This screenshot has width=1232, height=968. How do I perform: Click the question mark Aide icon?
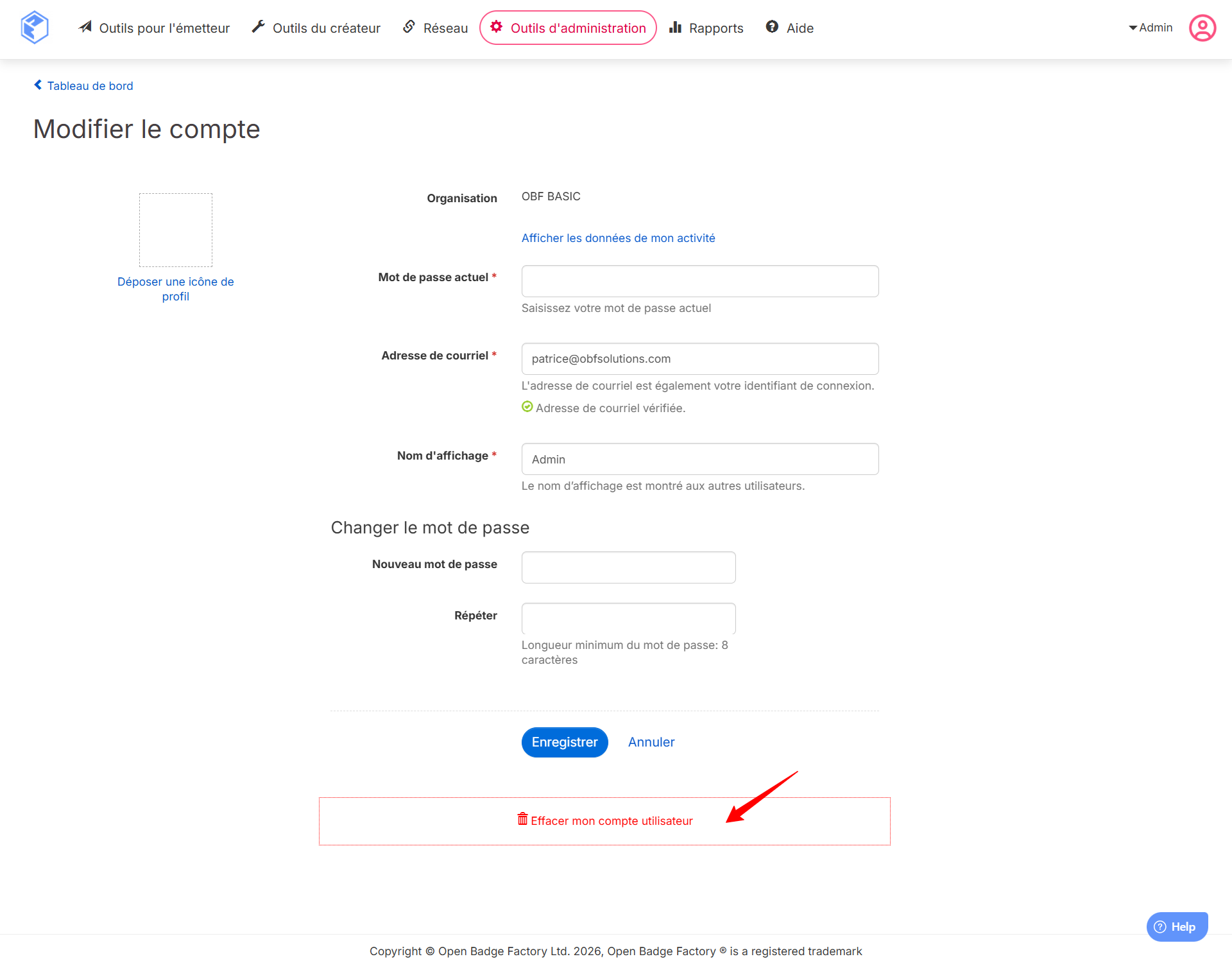(772, 27)
